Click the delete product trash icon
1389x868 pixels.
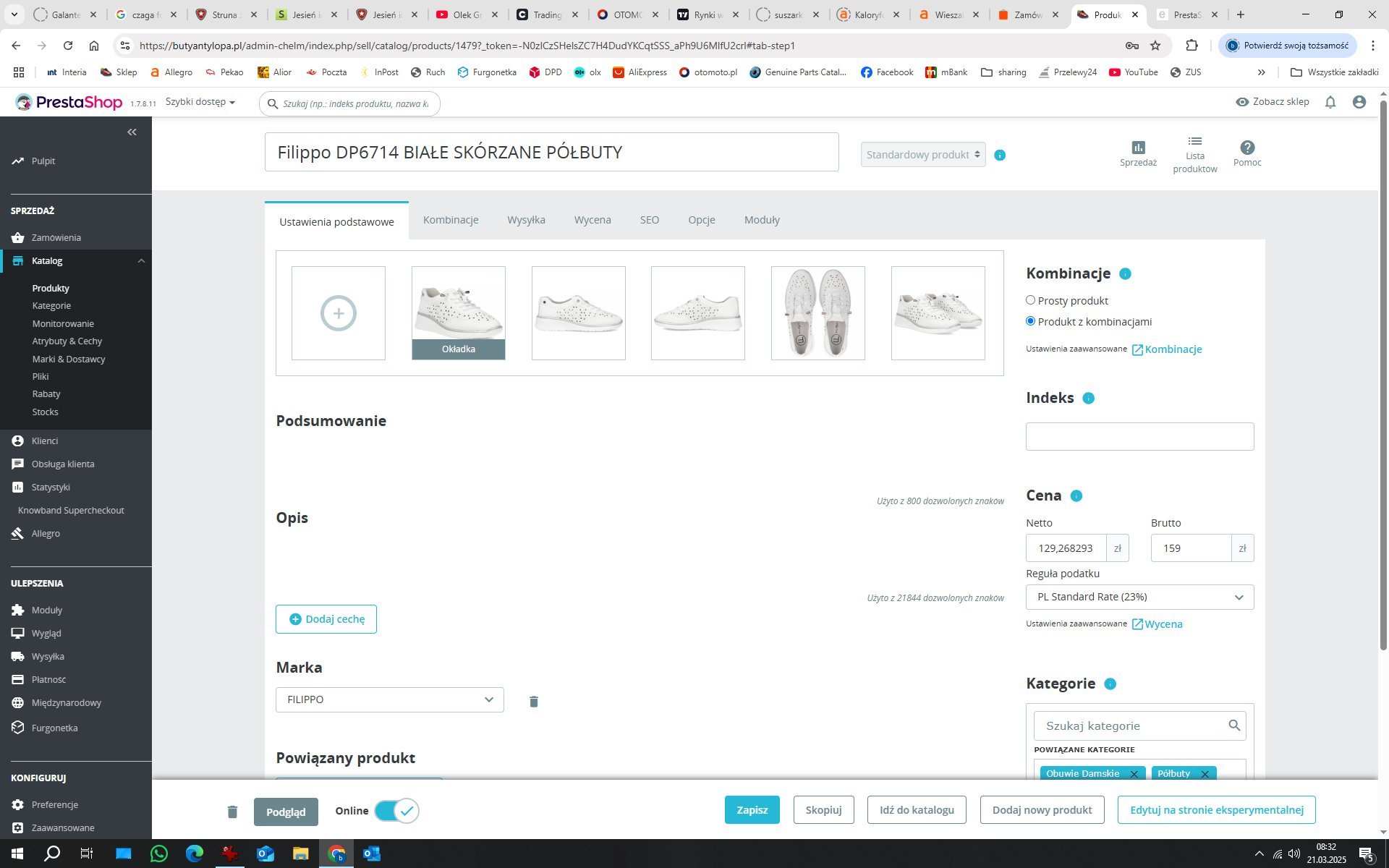point(232,812)
